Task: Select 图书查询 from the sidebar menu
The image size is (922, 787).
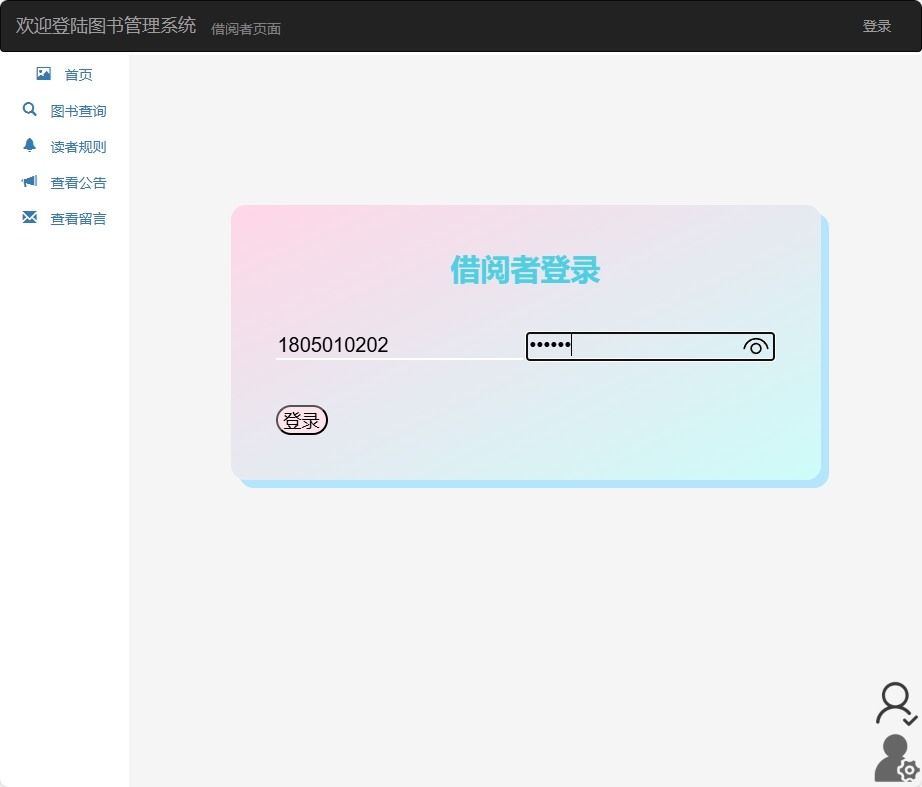Action: click(x=79, y=110)
